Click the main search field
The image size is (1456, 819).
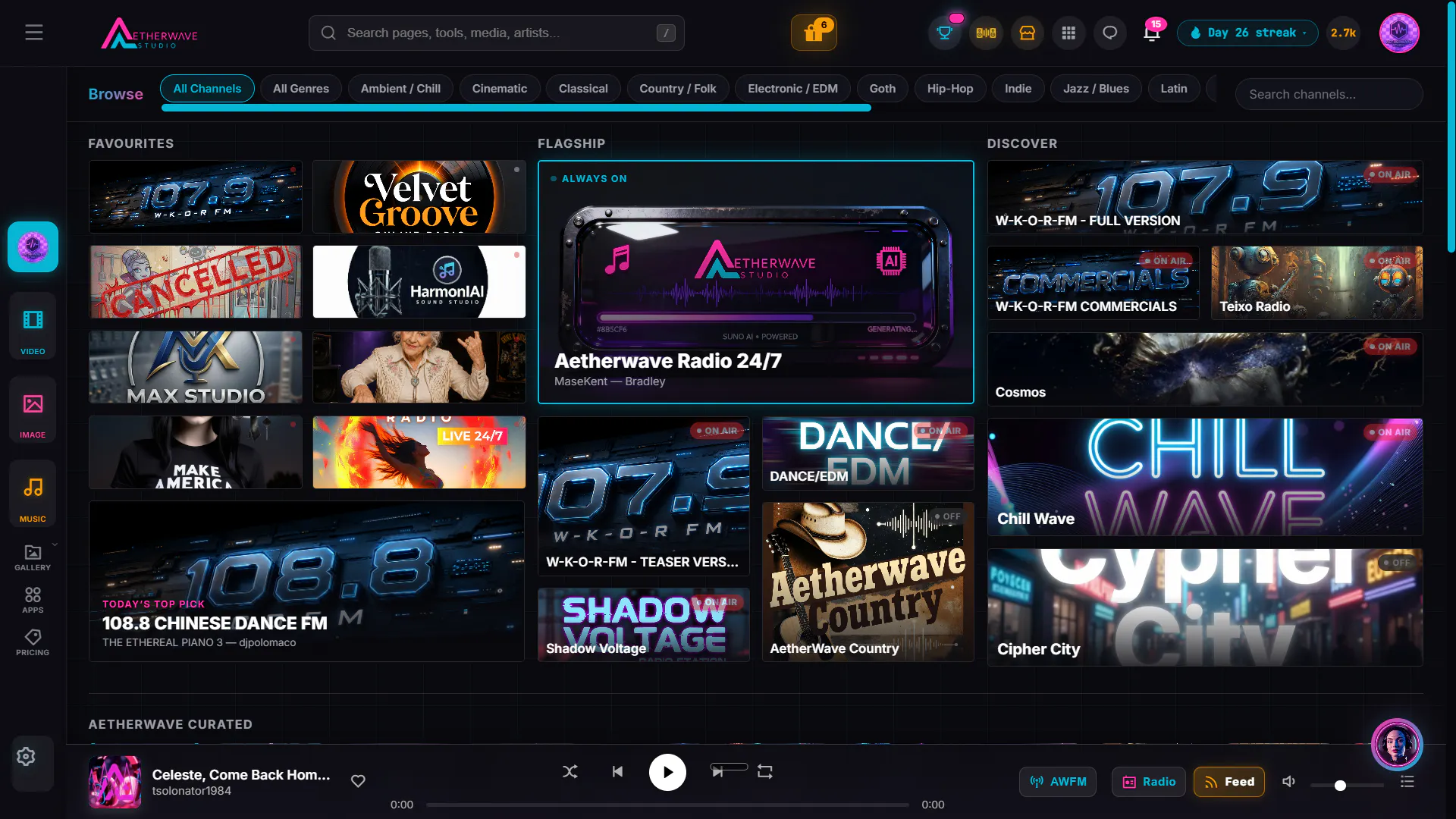click(497, 33)
